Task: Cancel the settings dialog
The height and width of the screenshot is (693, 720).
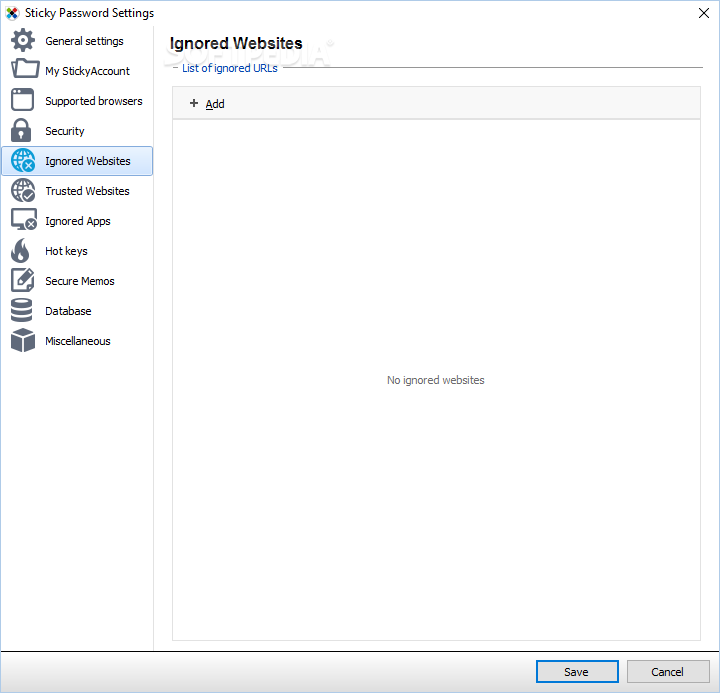Action: pos(668,671)
